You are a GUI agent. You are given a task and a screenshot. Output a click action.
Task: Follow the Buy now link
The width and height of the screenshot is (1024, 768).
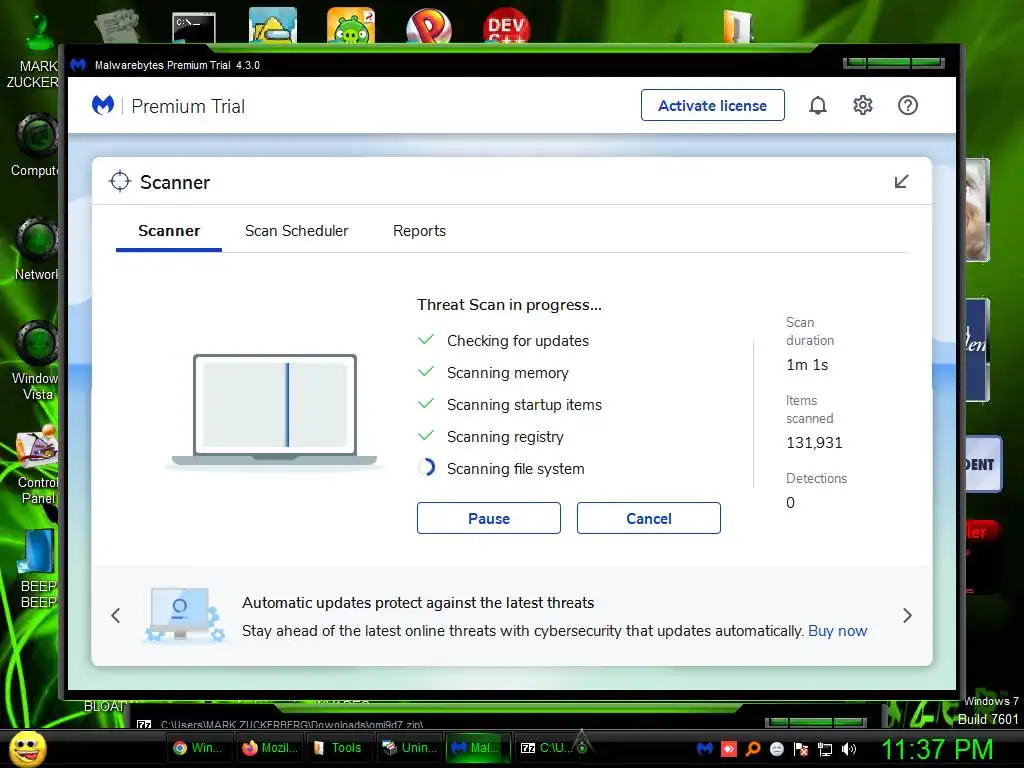click(837, 631)
